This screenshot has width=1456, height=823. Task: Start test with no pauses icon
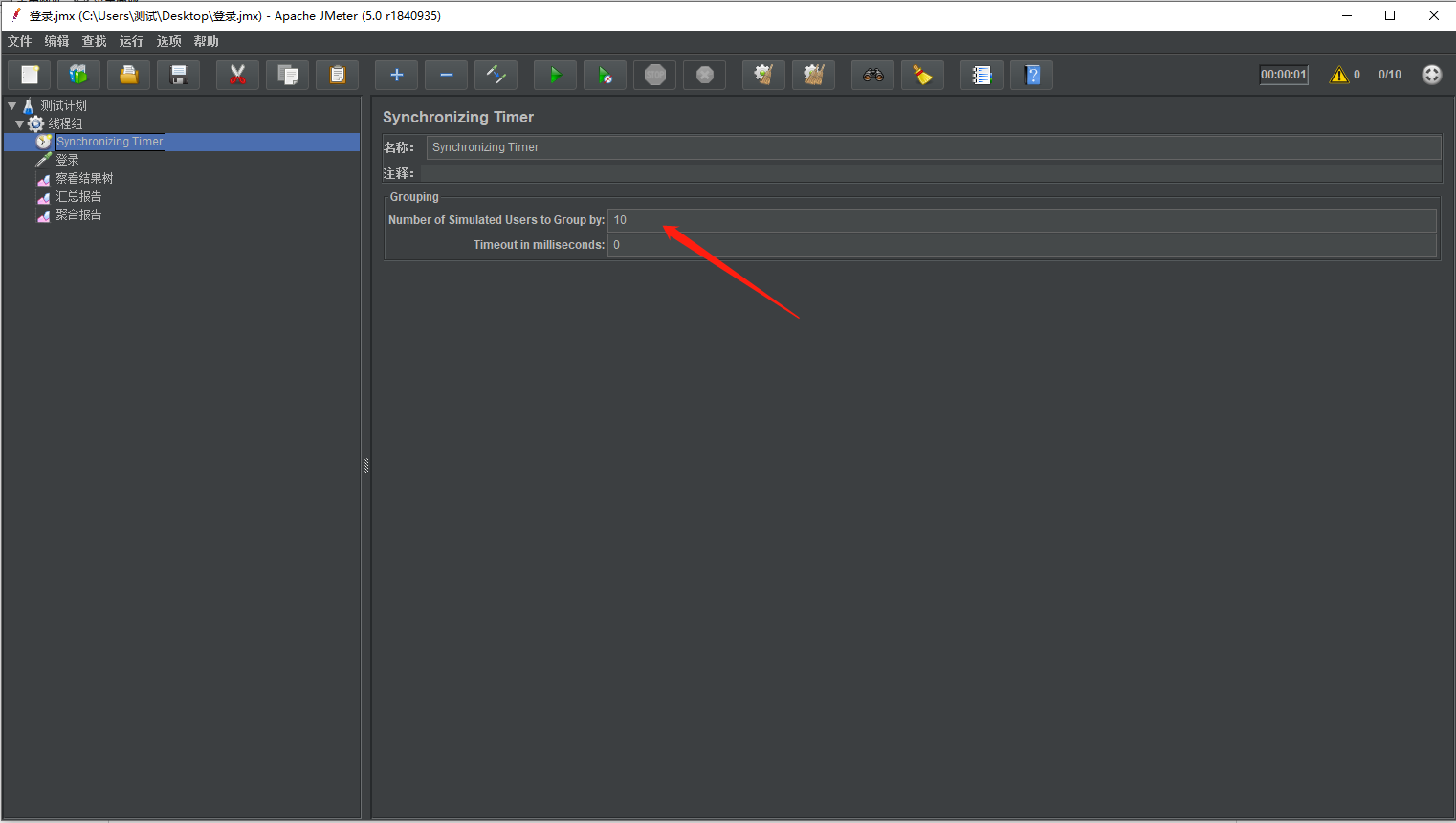(x=605, y=75)
